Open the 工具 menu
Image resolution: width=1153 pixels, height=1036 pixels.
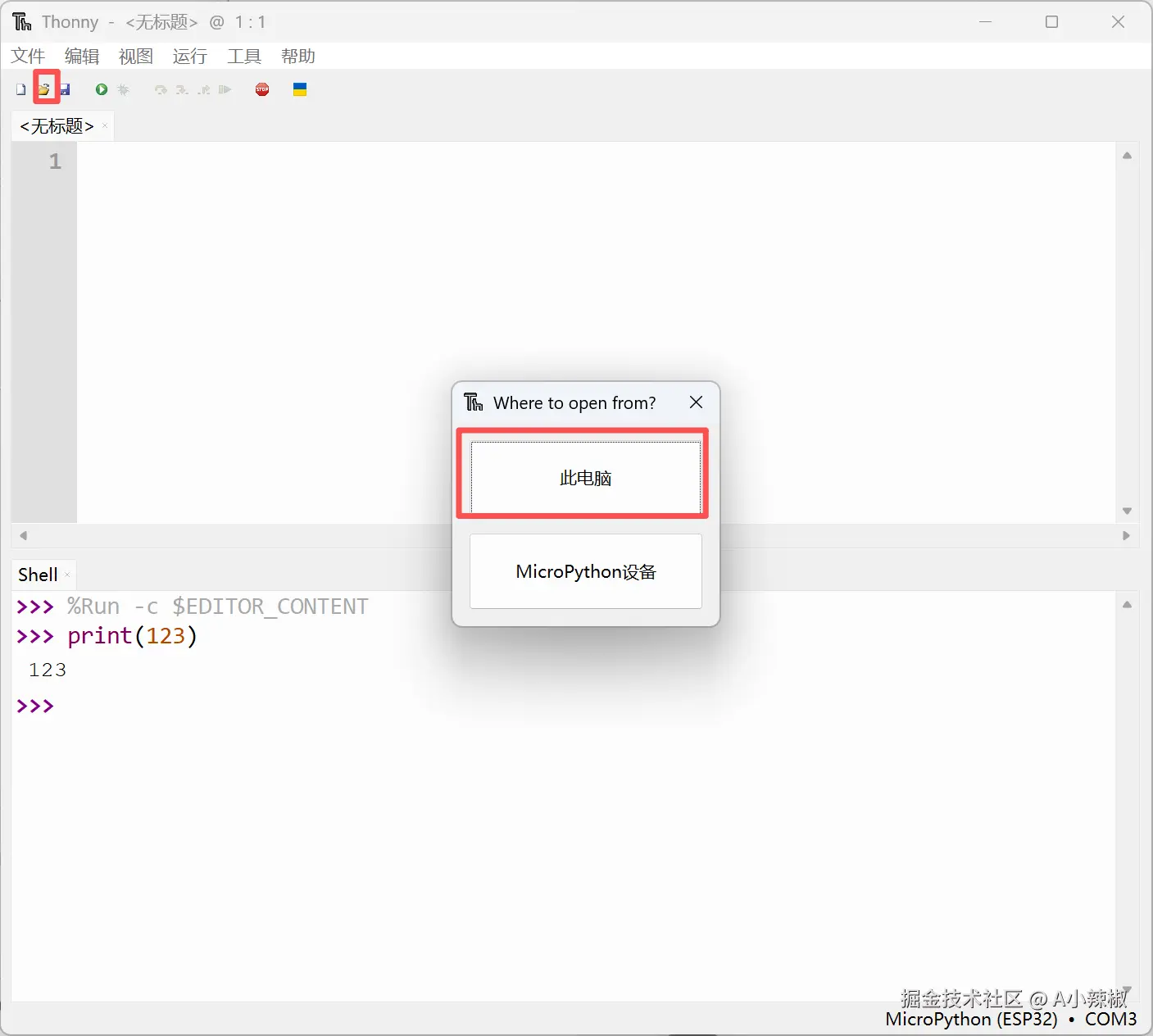(244, 56)
